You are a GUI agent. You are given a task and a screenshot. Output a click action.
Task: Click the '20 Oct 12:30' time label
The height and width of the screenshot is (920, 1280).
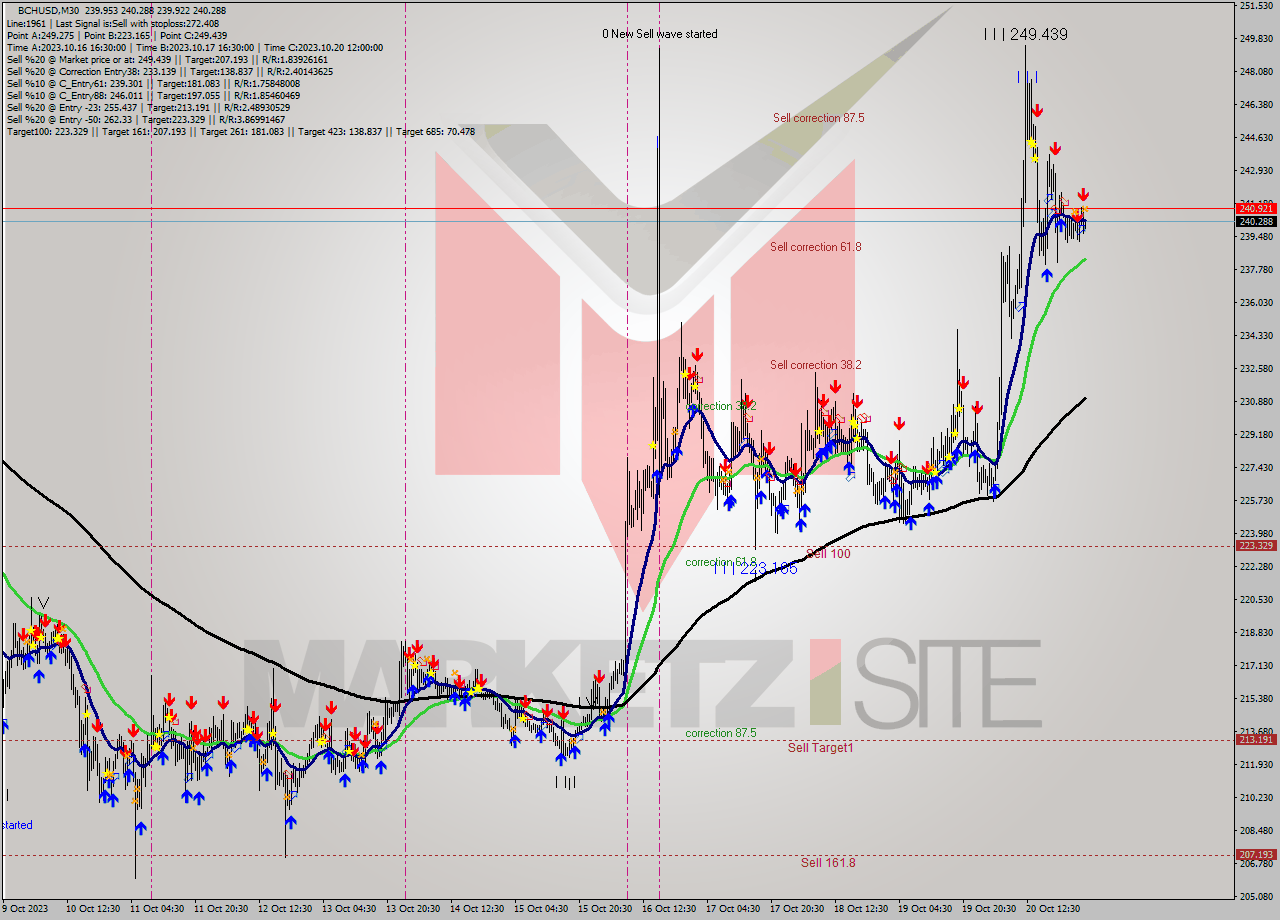point(1053,909)
